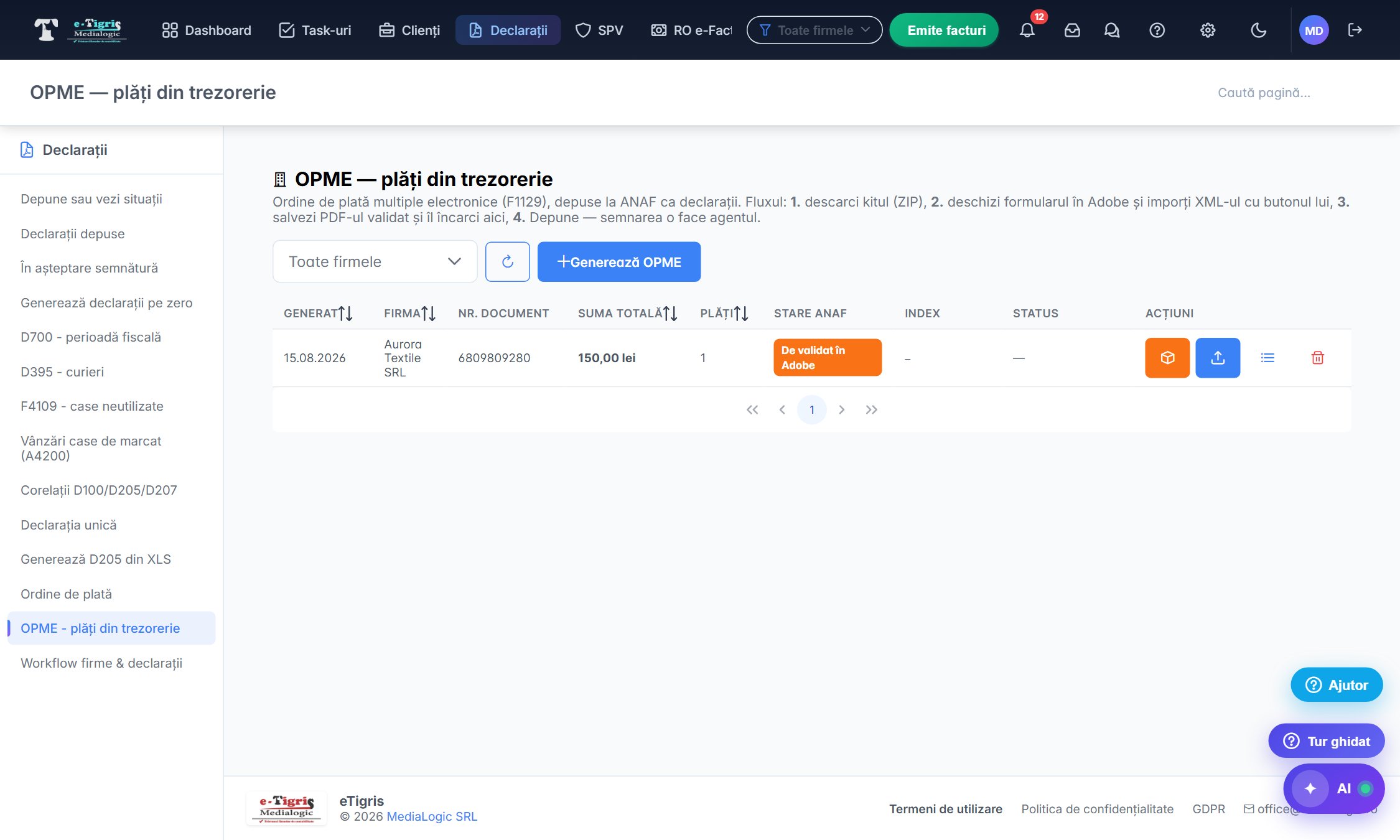Open the notifications bell with badge 12
Viewport: 1400px width, 840px height.
click(x=1027, y=30)
